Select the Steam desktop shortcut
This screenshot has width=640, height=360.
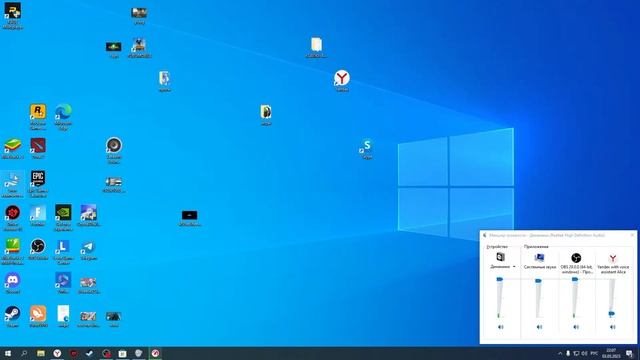(x=13, y=313)
